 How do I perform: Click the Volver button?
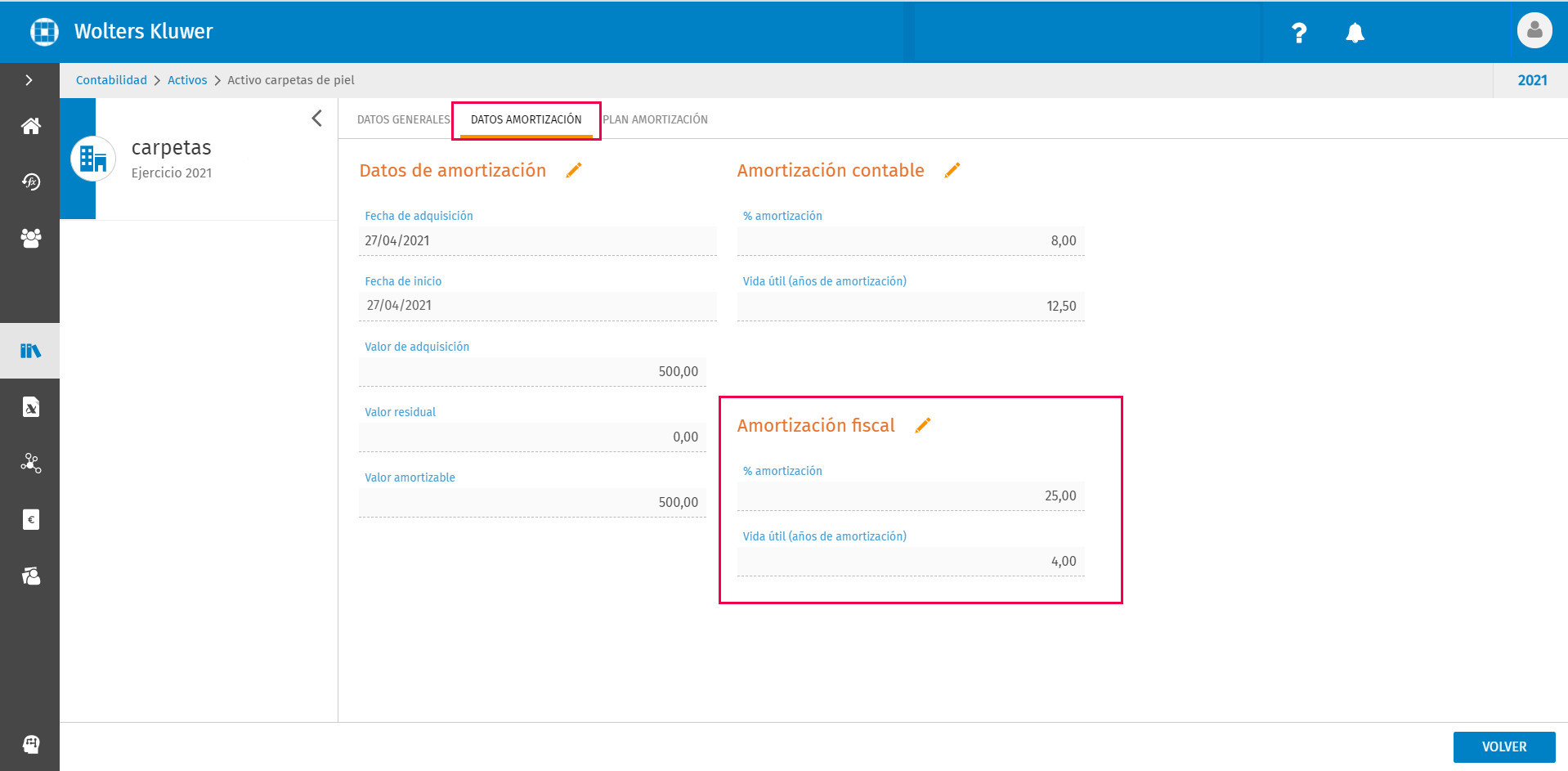point(1504,746)
